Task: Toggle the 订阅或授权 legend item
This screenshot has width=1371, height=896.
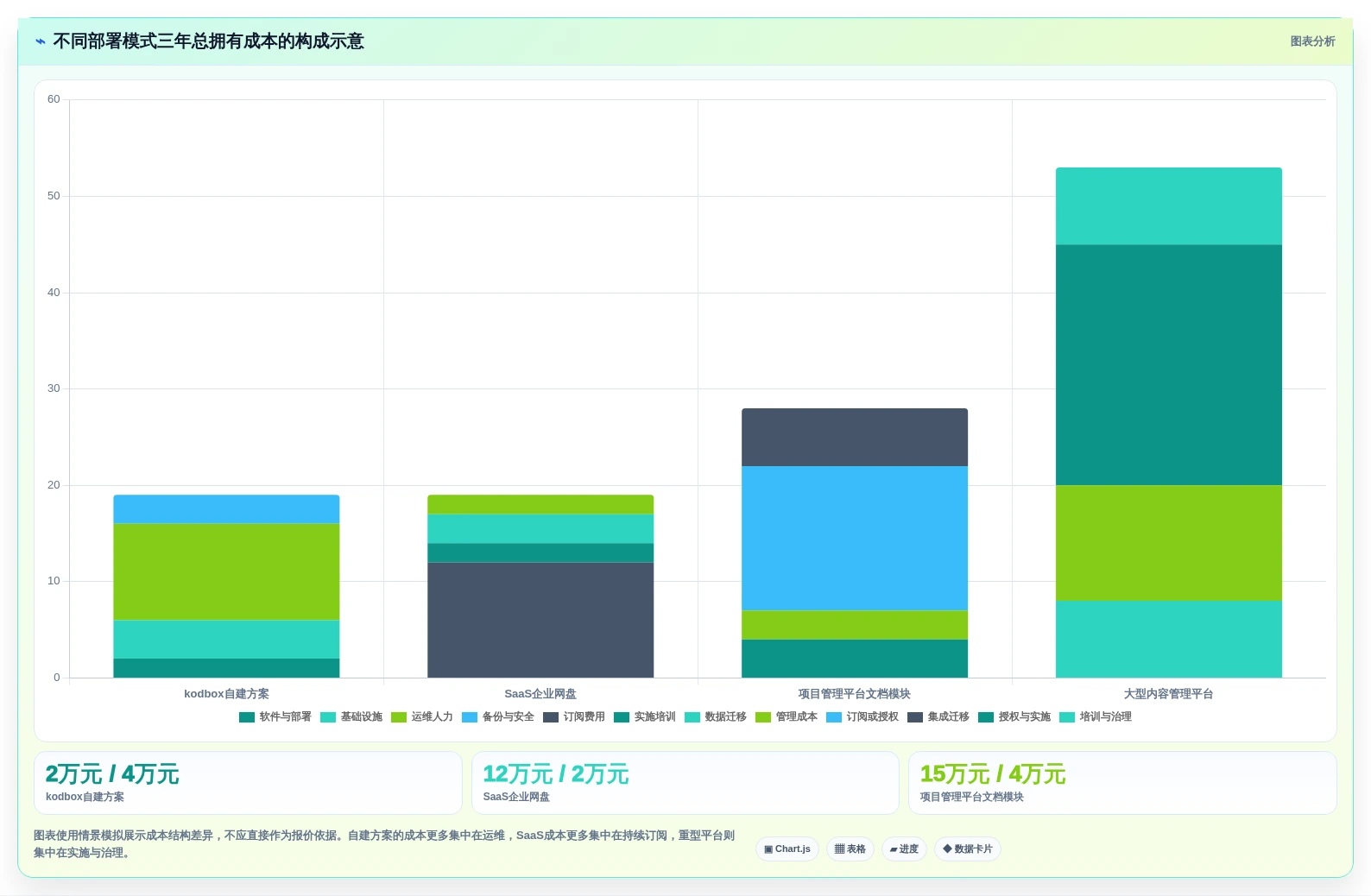Action: [x=862, y=717]
